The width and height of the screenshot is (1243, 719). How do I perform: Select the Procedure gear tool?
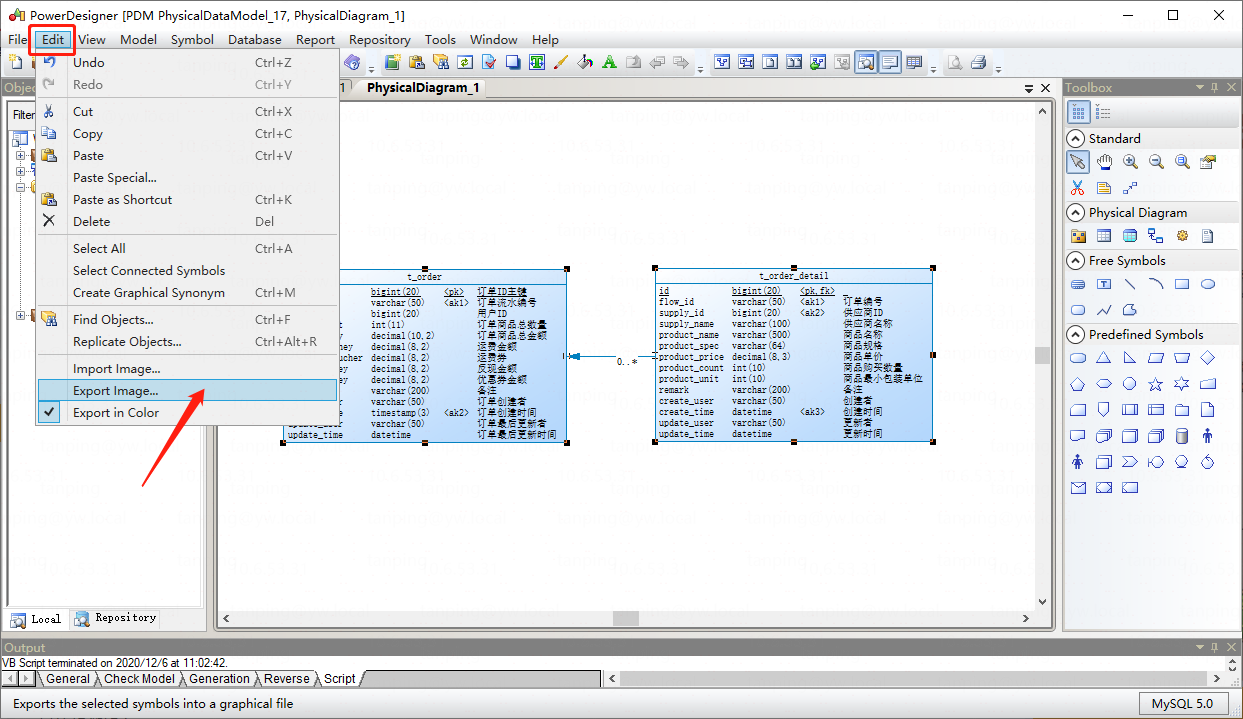click(x=1181, y=236)
